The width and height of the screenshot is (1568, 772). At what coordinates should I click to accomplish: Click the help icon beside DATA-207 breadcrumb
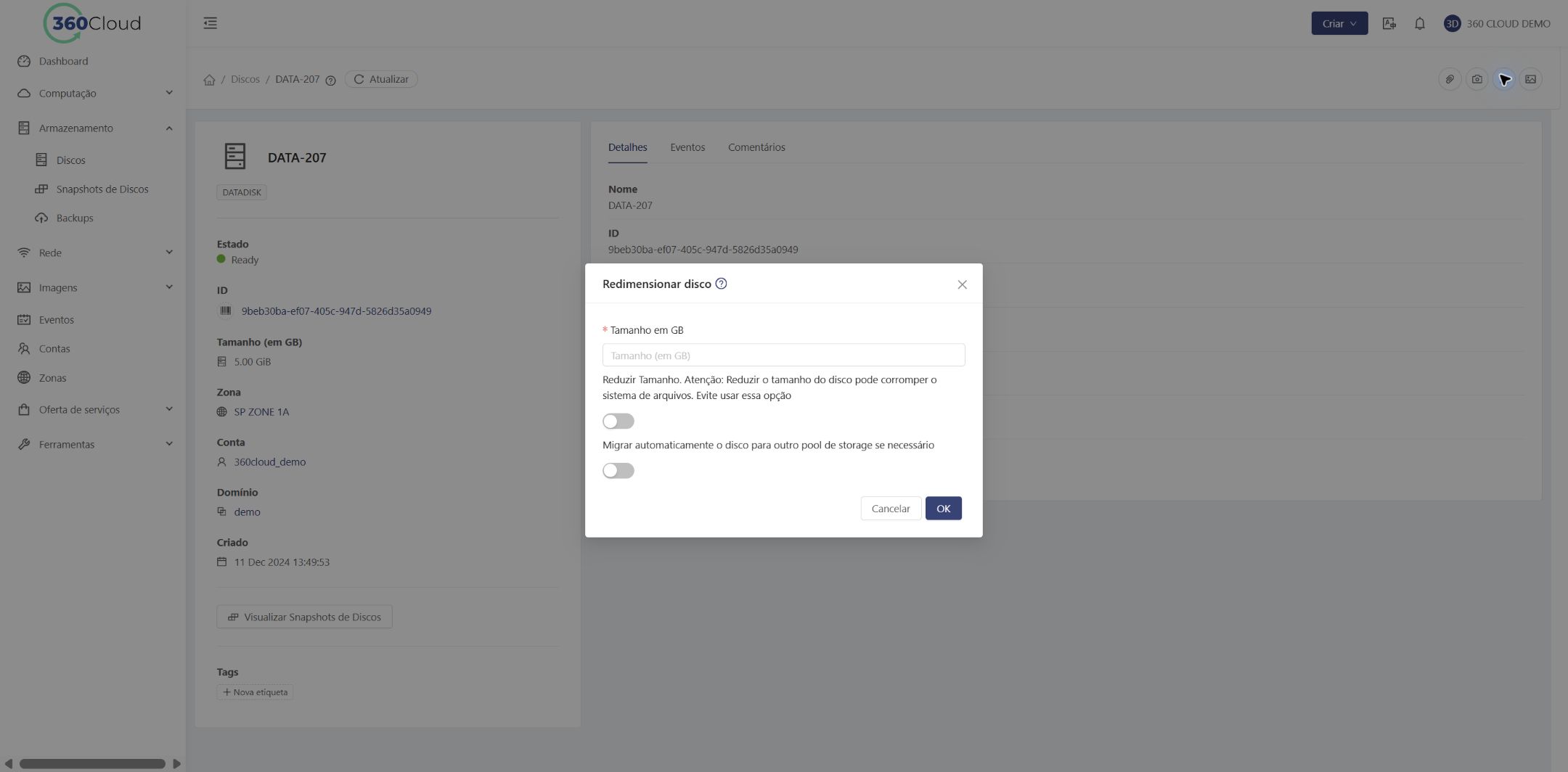330,81
